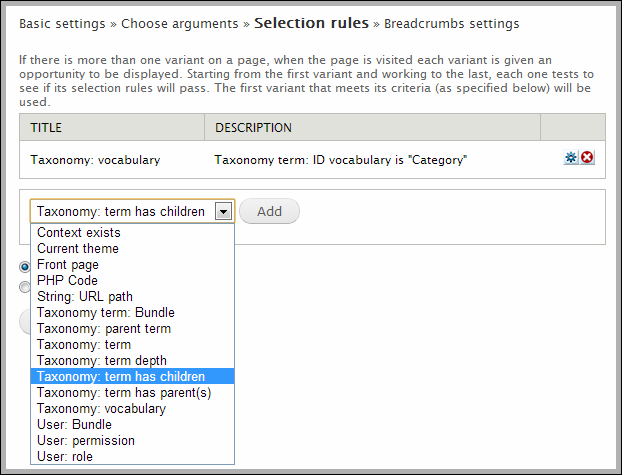Select "Front page" in dropdown list
Image resolution: width=622 pixels, height=475 pixels.
coord(68,265)
